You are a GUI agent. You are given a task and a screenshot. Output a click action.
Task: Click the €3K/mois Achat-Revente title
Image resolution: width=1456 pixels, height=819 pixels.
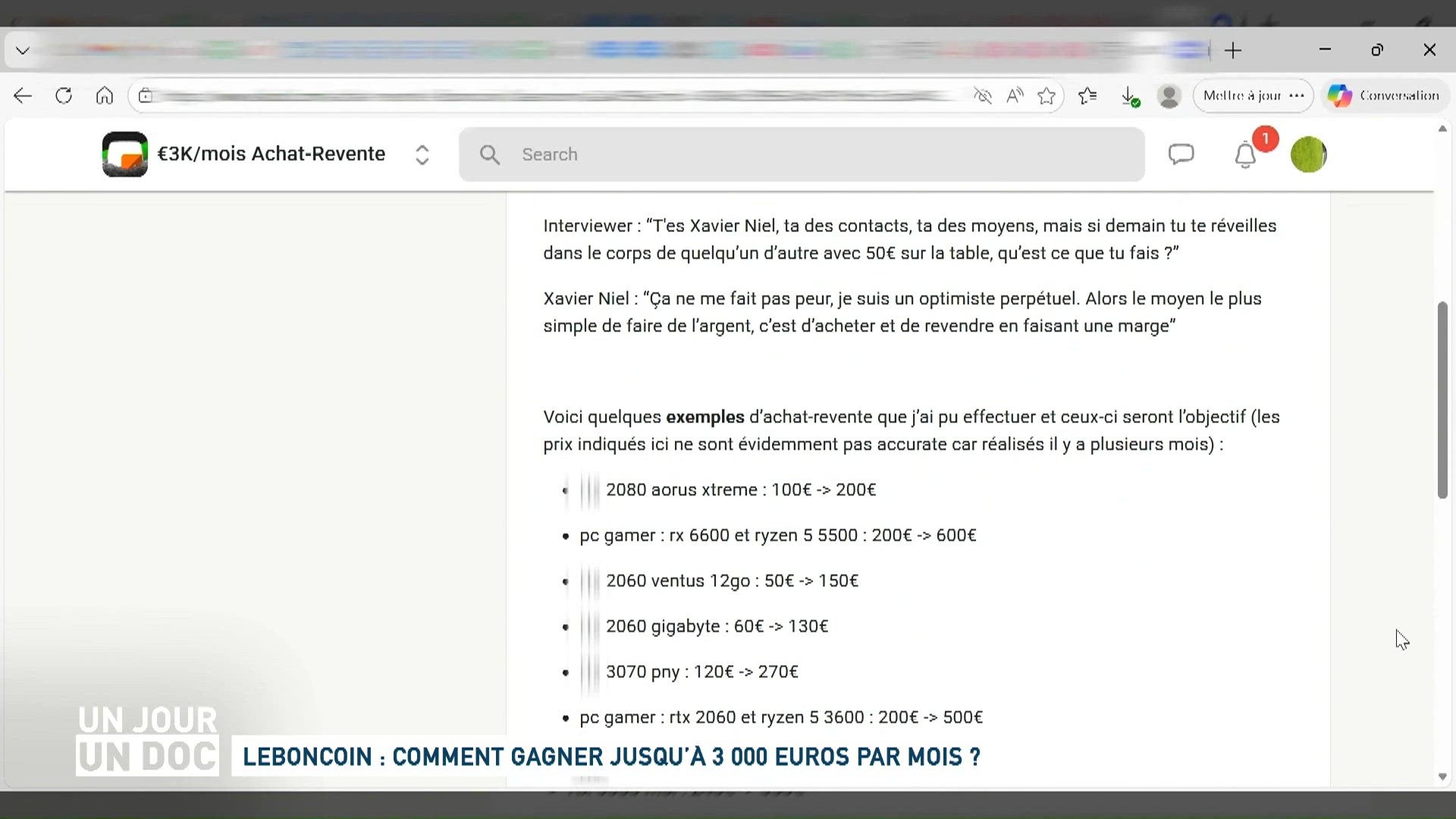[x=271, y=154]
